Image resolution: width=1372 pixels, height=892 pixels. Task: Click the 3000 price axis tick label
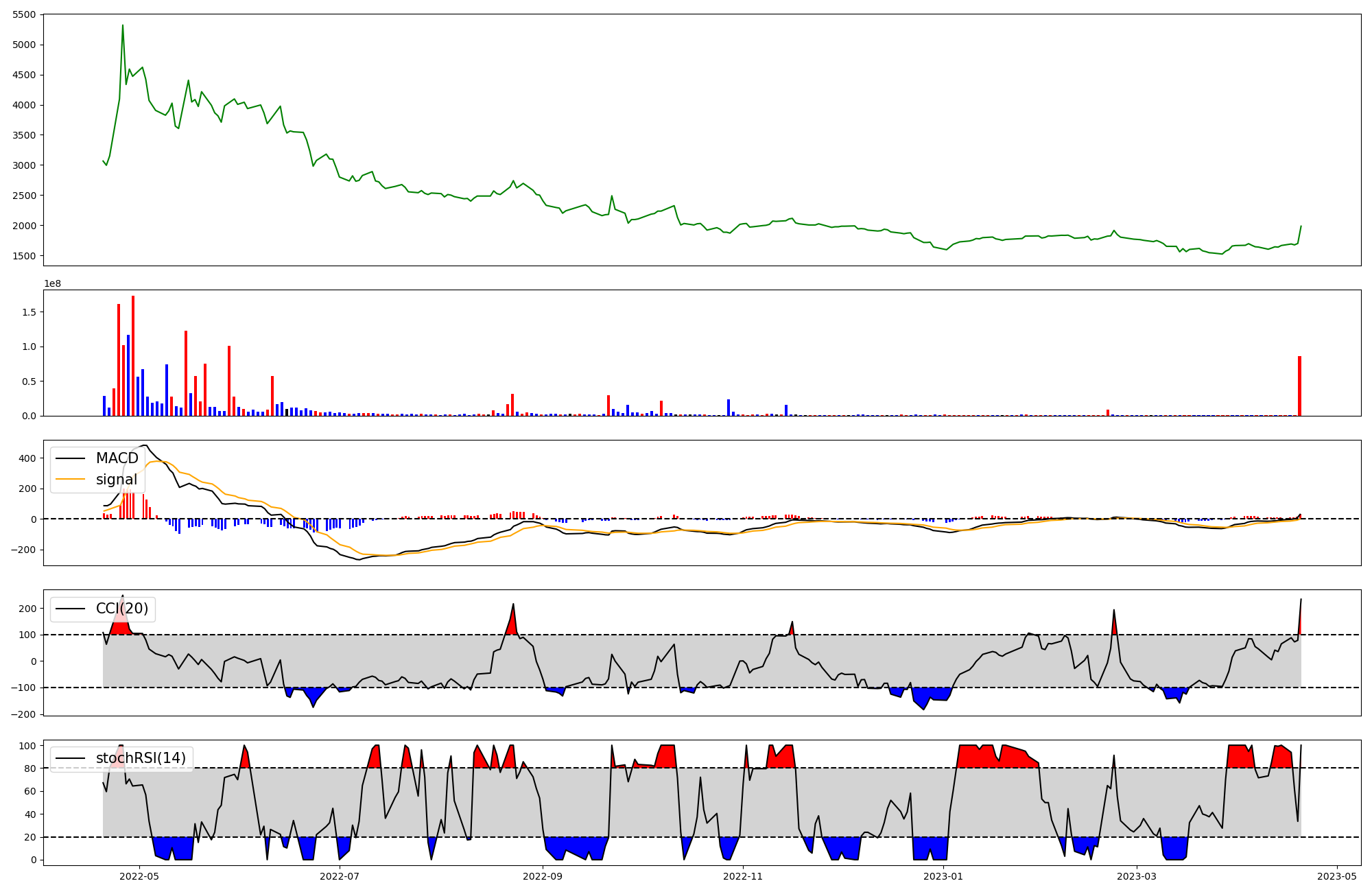point(25,165)
